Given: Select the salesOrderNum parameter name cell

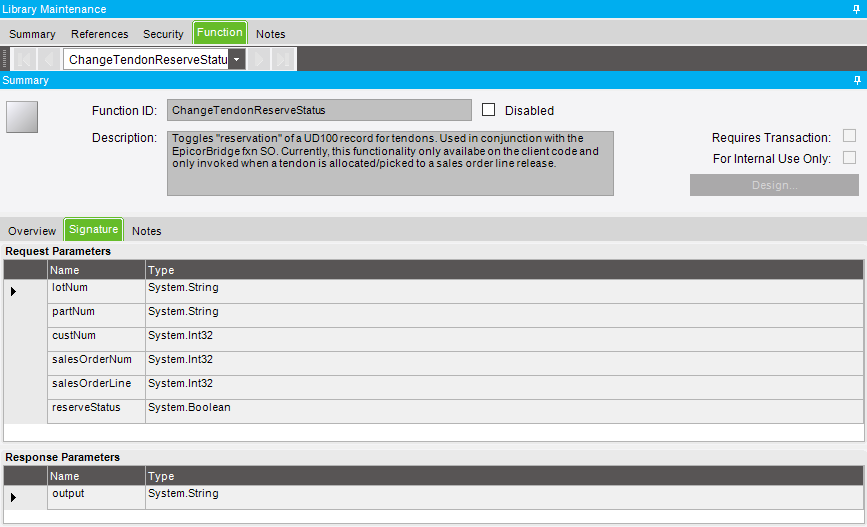Looking at the screenshot, I should [x=96, y=363].
